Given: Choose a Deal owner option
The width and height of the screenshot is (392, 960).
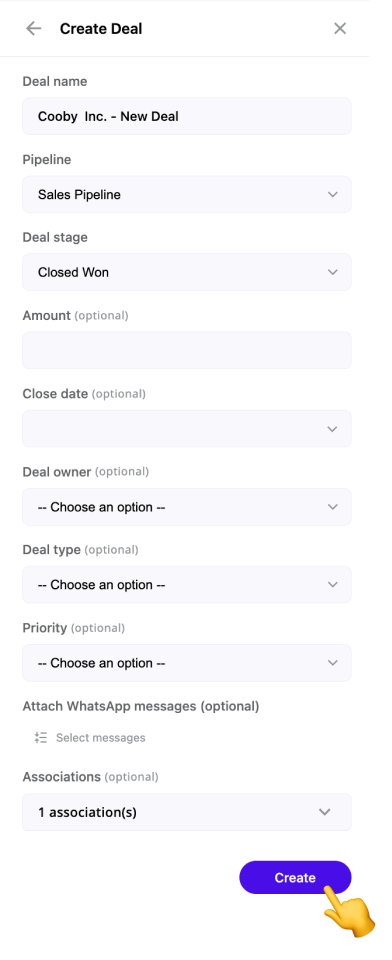Looking at the screenshot, I should click(187, 507).
